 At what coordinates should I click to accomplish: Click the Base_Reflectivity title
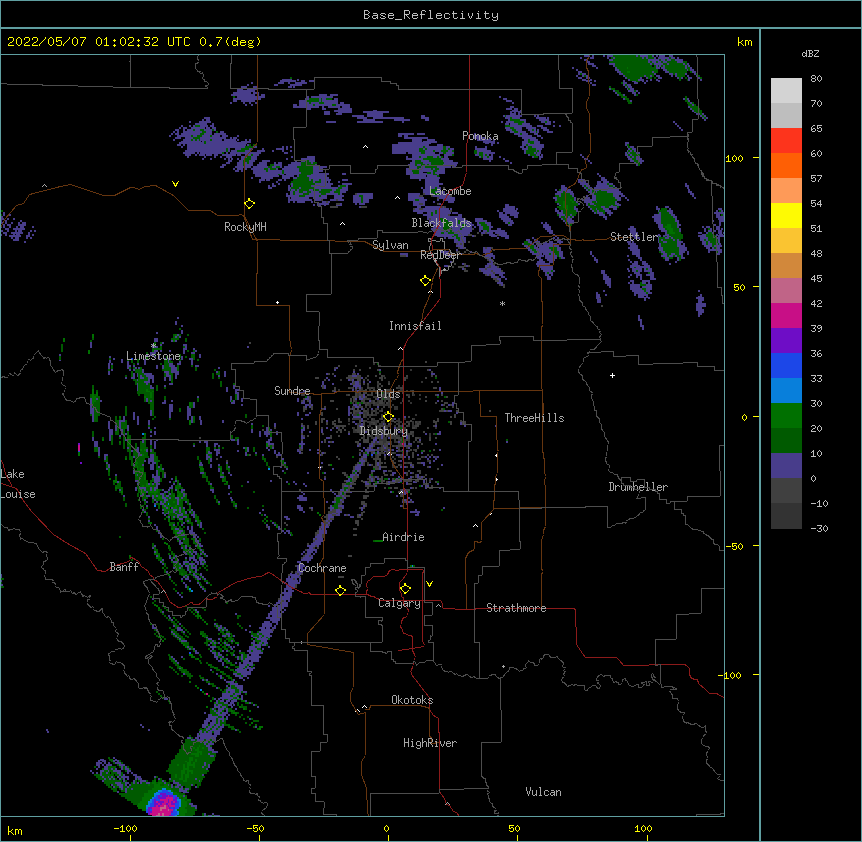click(431, 15)
